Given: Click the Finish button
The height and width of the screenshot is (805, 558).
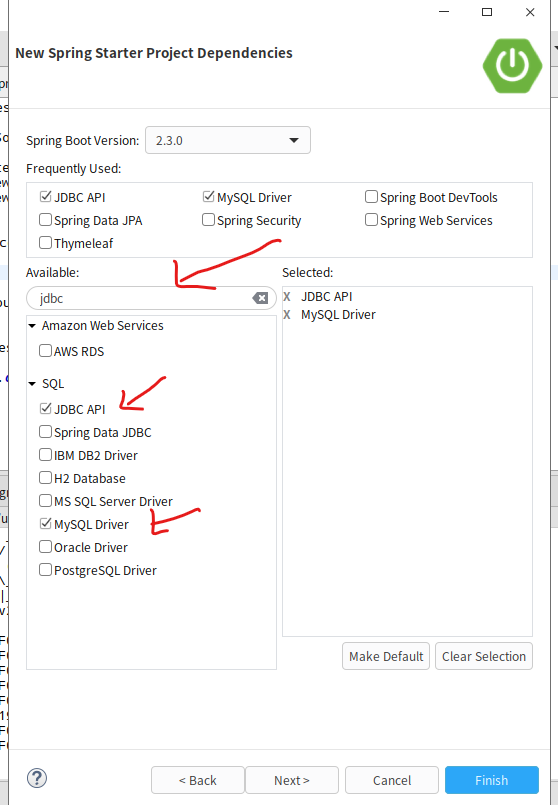Looking at the screenshot, I should (x=491, y=780).
